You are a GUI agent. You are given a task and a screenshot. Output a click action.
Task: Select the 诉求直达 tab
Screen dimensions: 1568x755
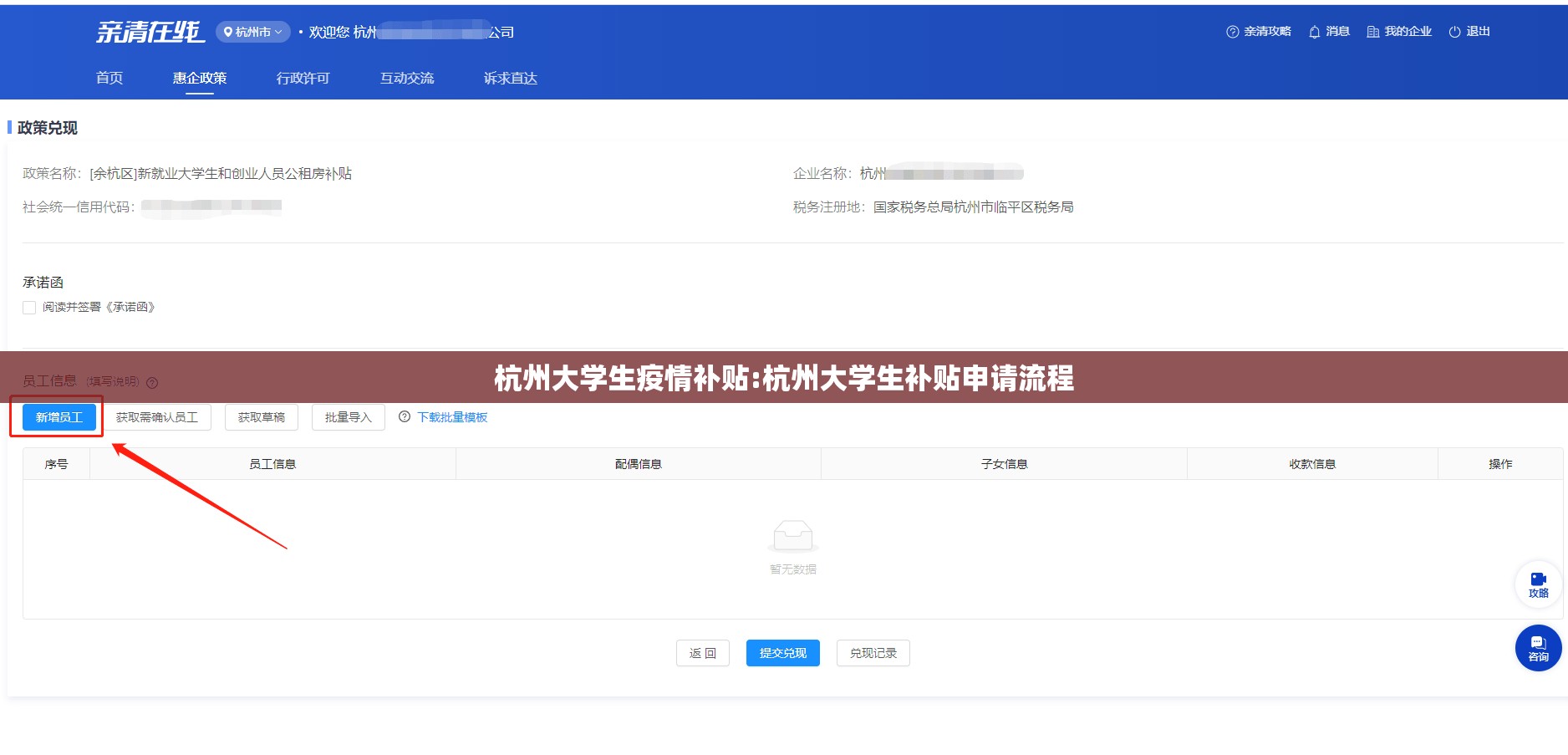[510, 78]
